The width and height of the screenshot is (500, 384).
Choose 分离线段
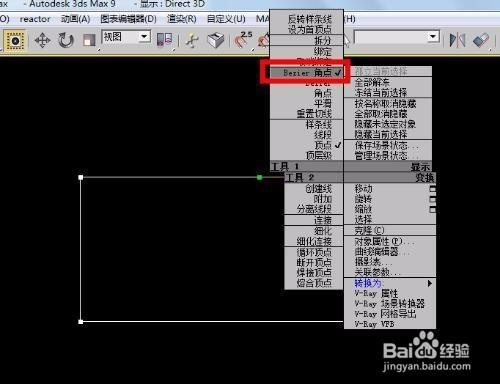[314, 209]
